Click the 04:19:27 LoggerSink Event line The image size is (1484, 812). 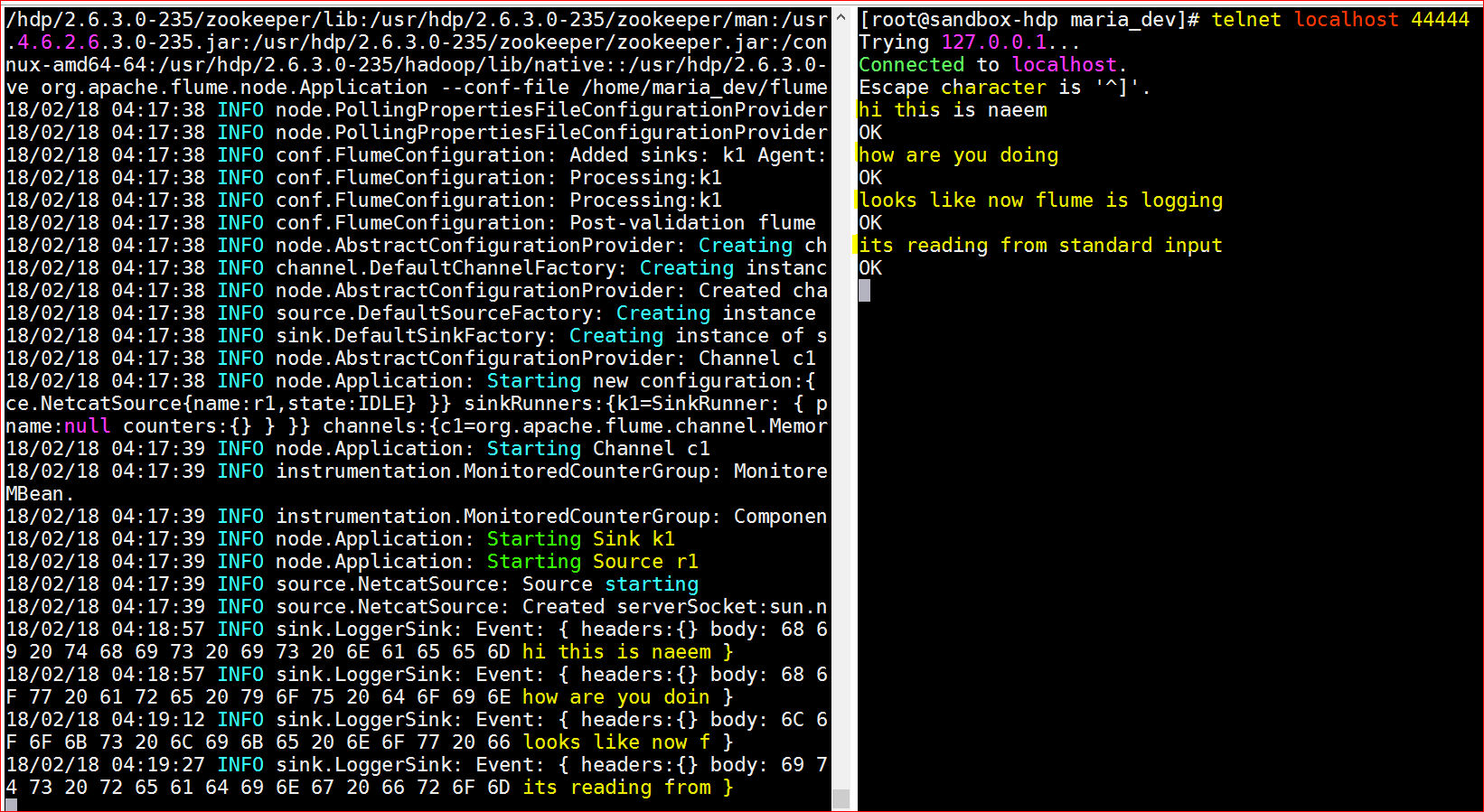pyautogui.click(x=417, y=764)
